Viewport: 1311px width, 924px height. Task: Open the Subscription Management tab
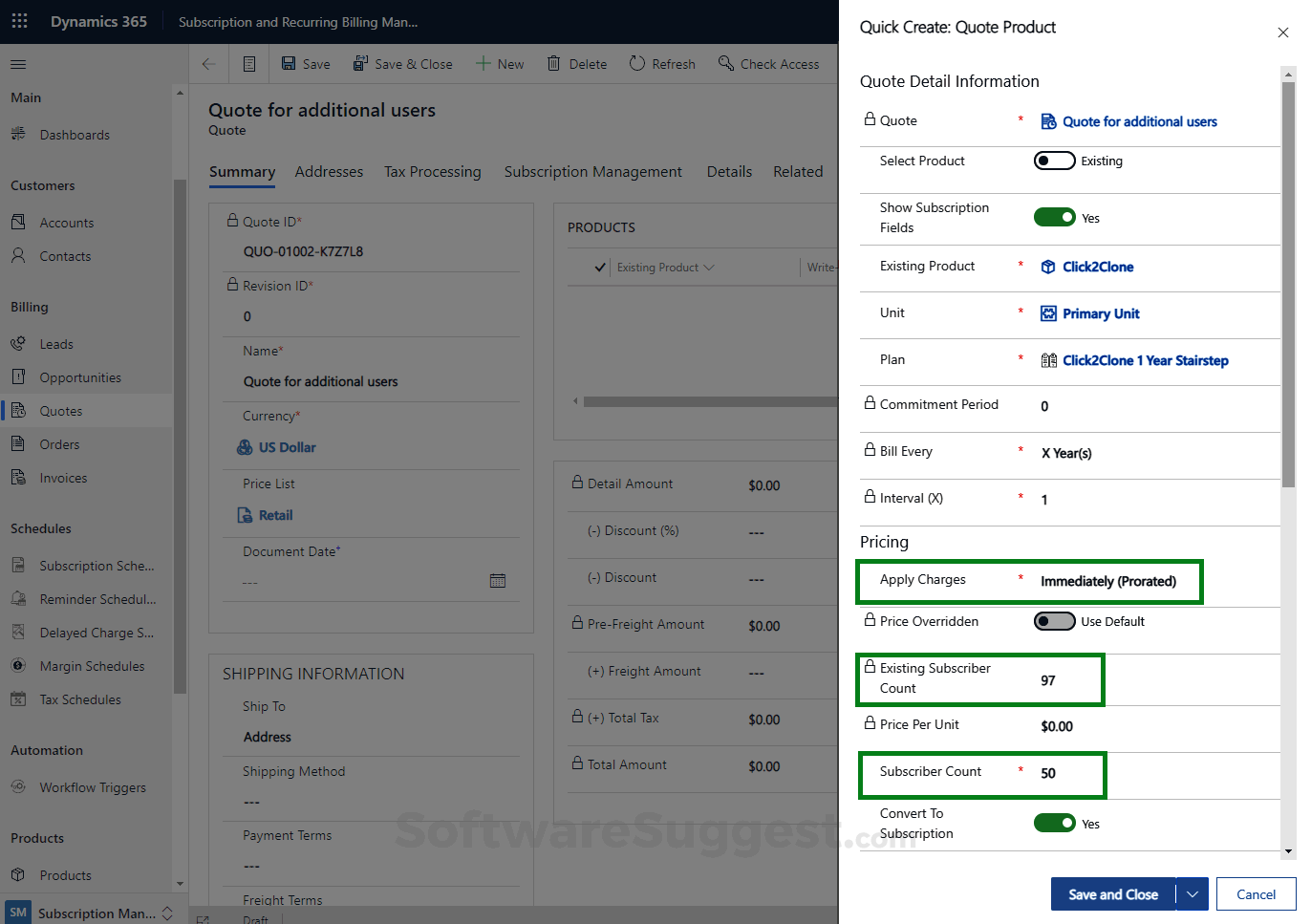point(592,172)
